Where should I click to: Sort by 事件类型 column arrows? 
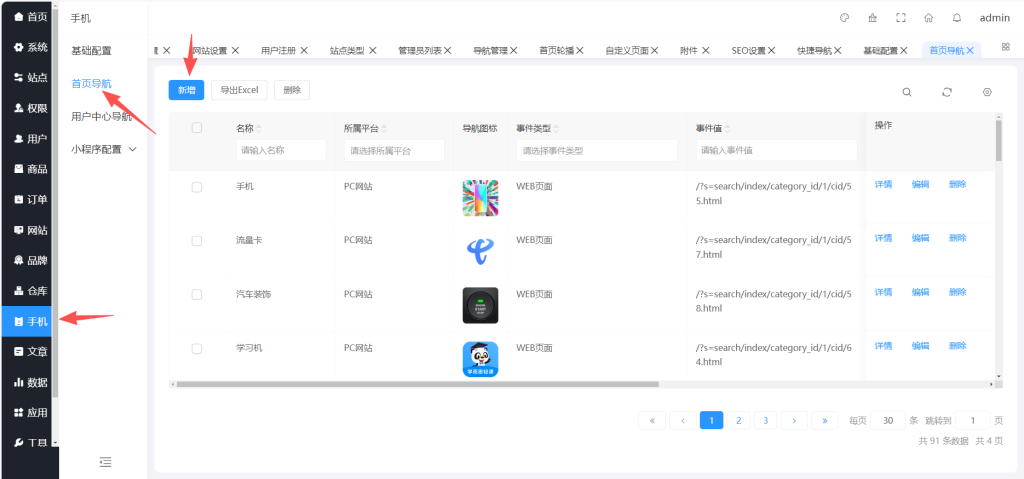pyautogui.click(x=556, y=128)
